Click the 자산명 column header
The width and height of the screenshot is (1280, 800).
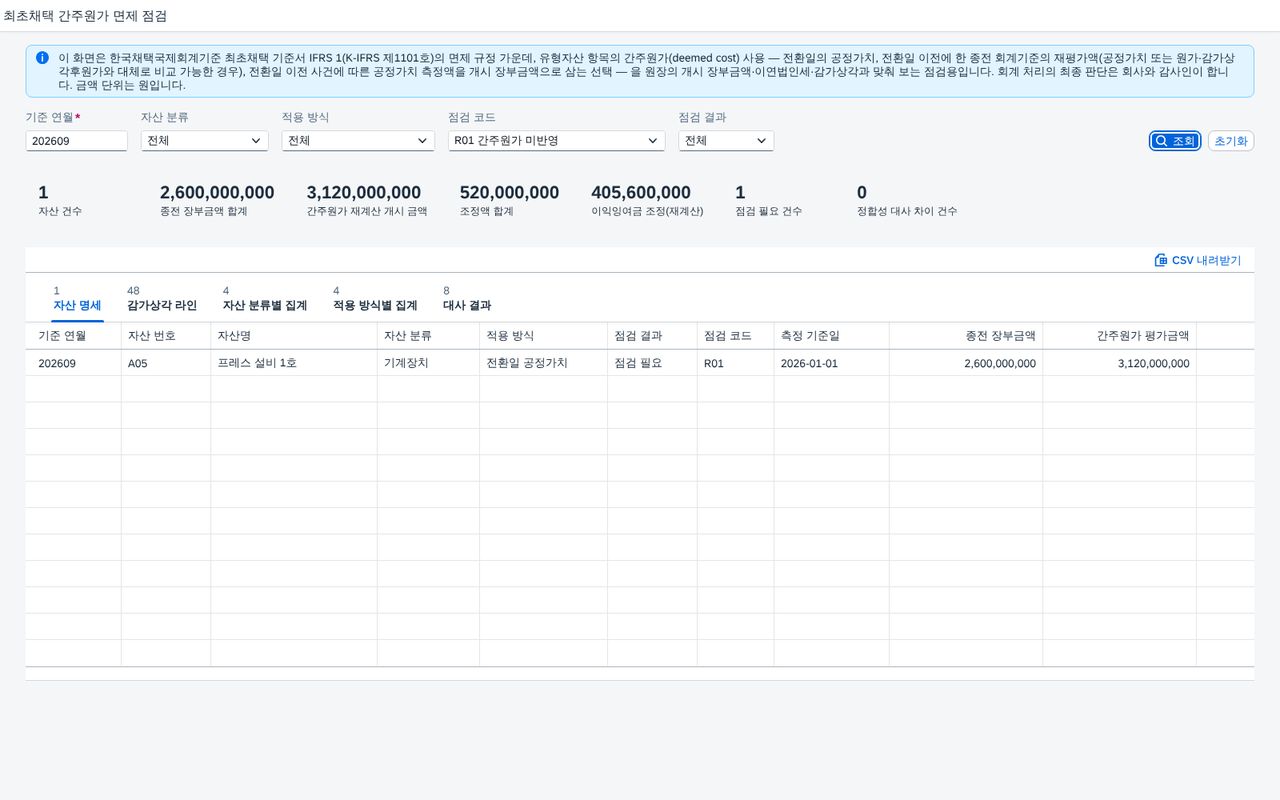tap(294, 336)
